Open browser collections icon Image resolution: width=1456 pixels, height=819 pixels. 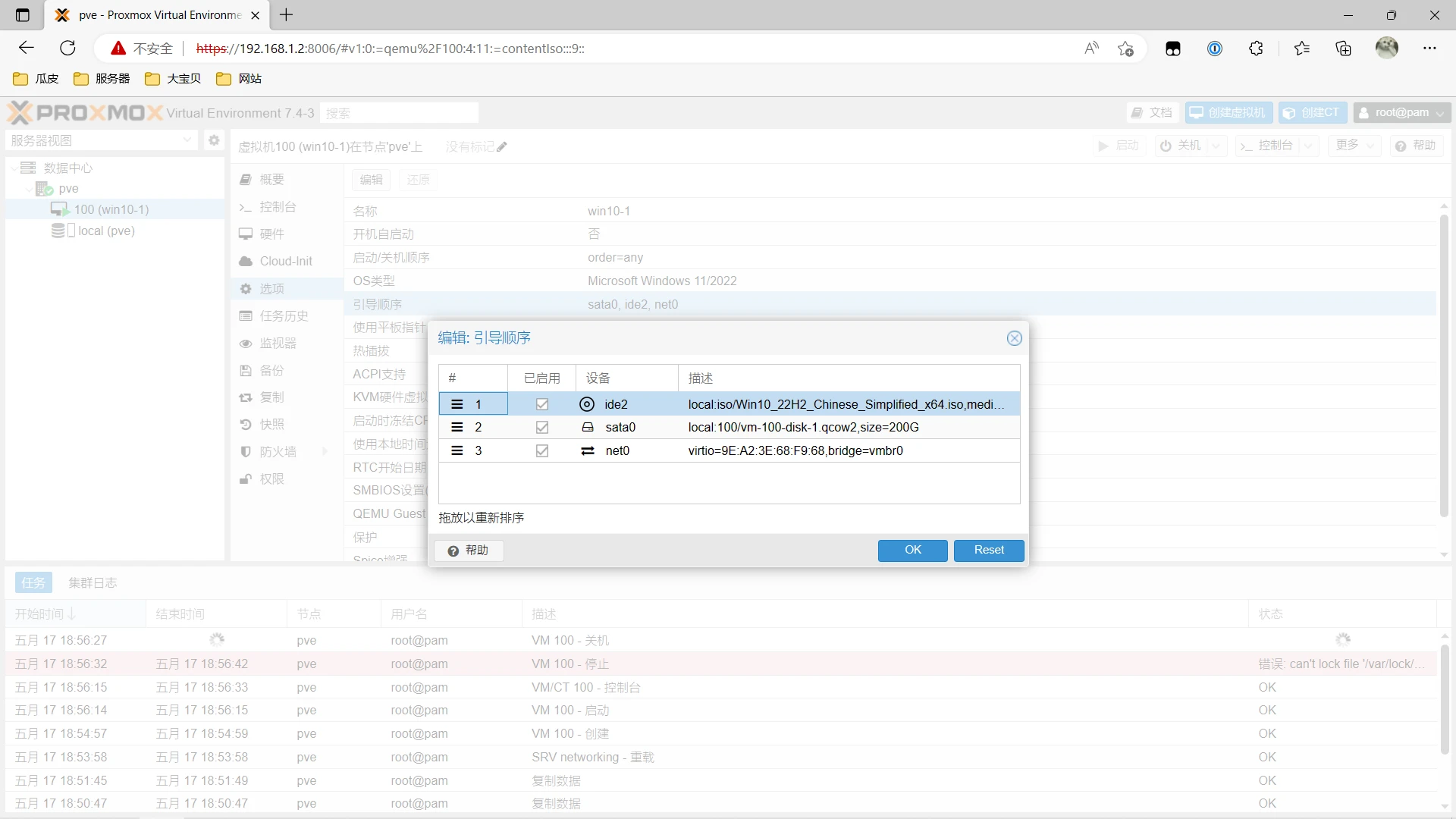1343,48
